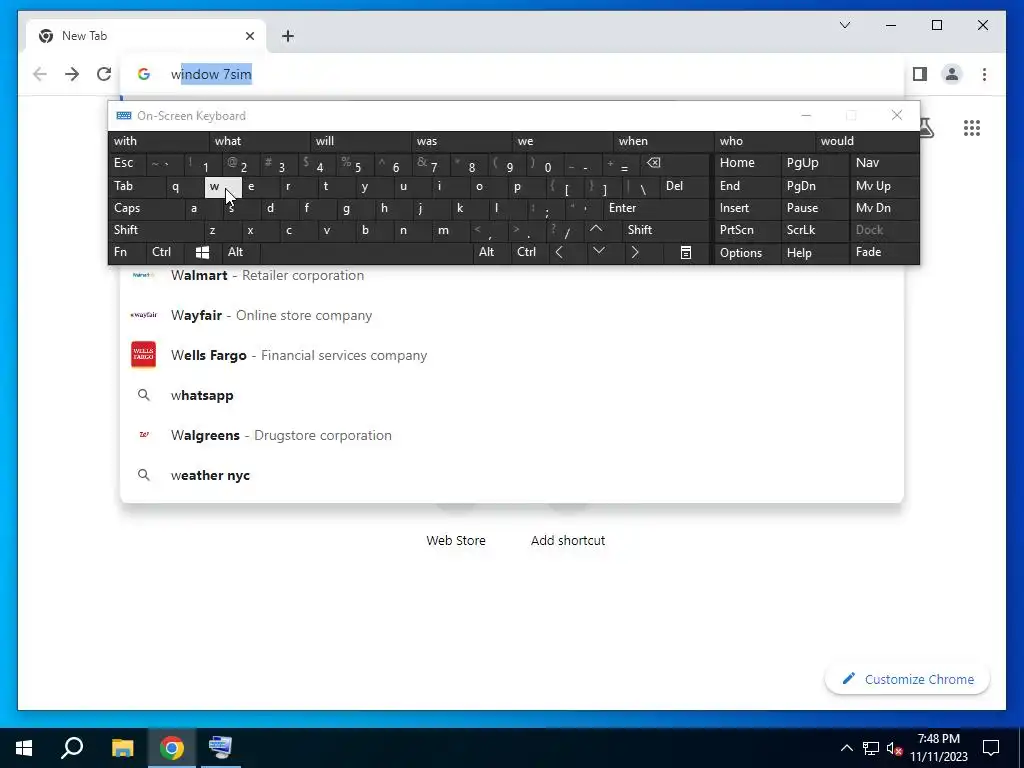This screenshot has height=768, width=1024.
Task: Open File Explorer from the taskbar
Action: coord(122,748)
